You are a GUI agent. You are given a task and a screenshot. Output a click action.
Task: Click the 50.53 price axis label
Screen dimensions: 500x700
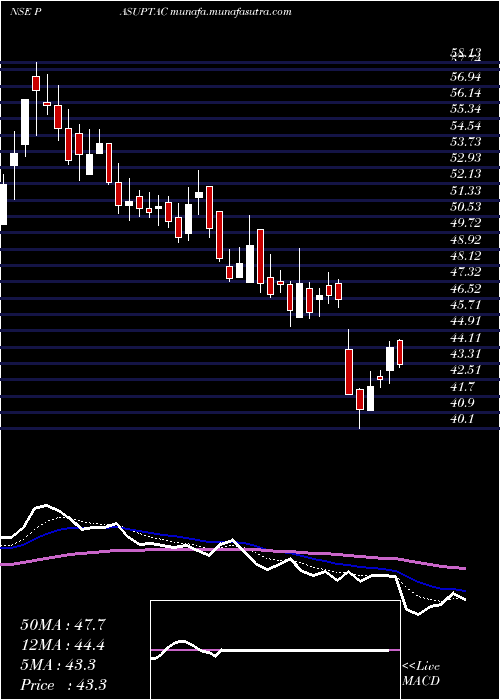pos(466,207)
